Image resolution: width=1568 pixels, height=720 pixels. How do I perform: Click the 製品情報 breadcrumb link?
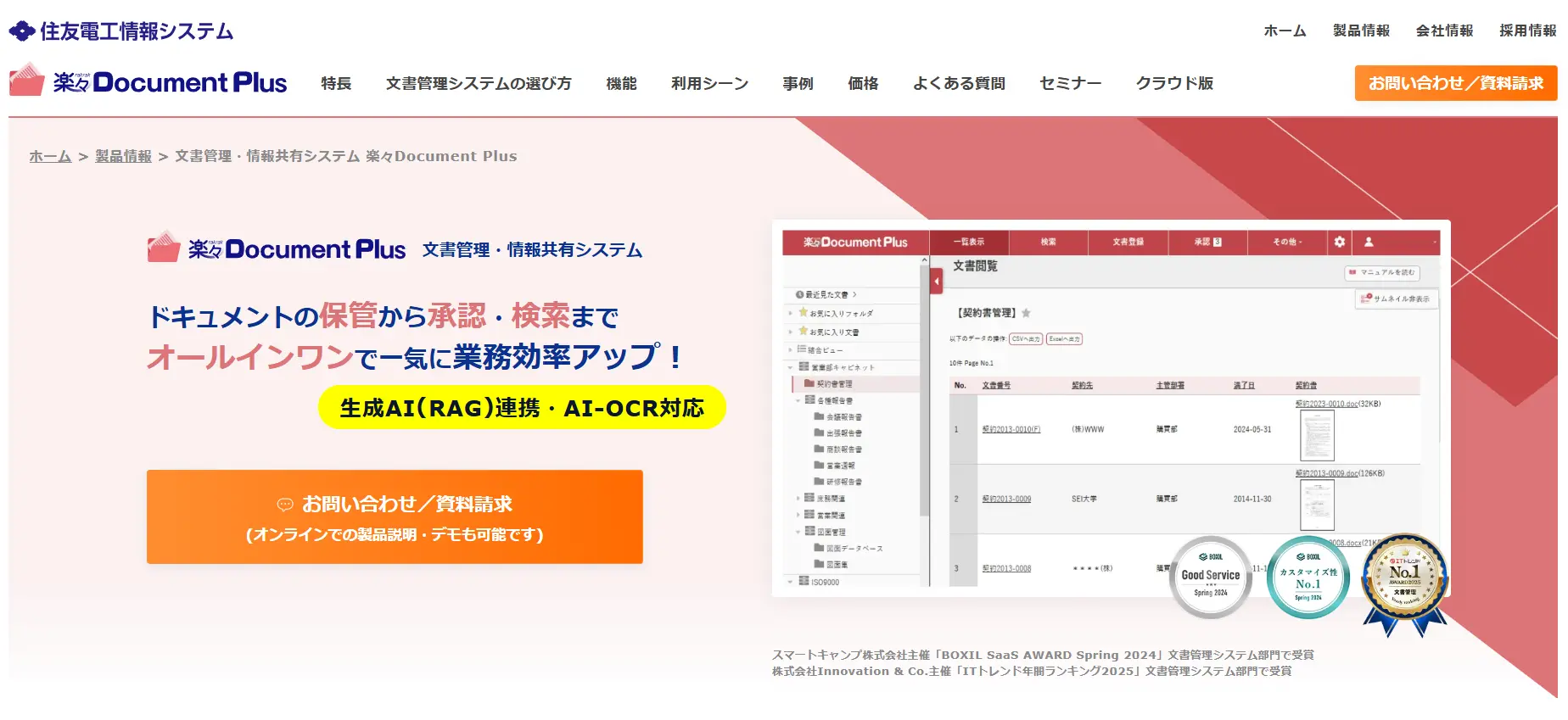pos(123,156)
